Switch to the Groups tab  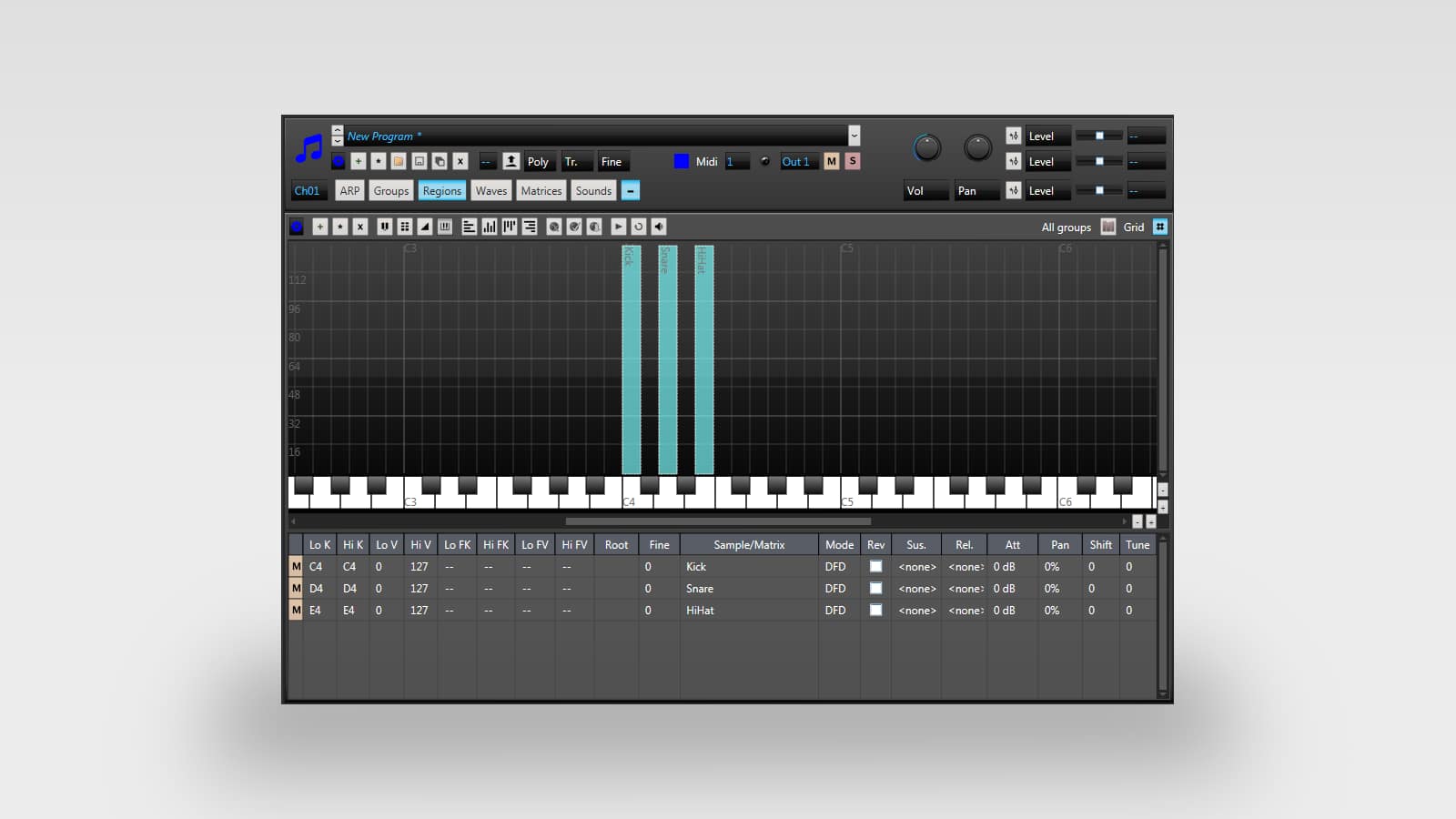[391, 190]
